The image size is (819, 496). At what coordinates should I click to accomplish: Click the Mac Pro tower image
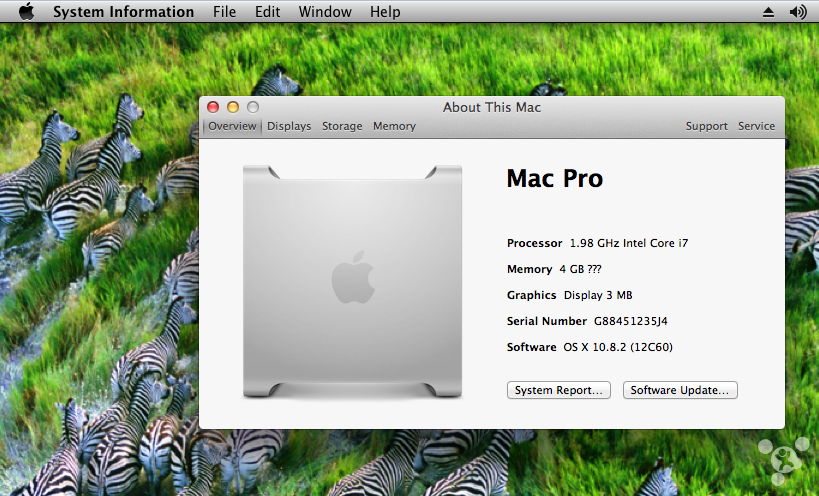coord(353,282)
